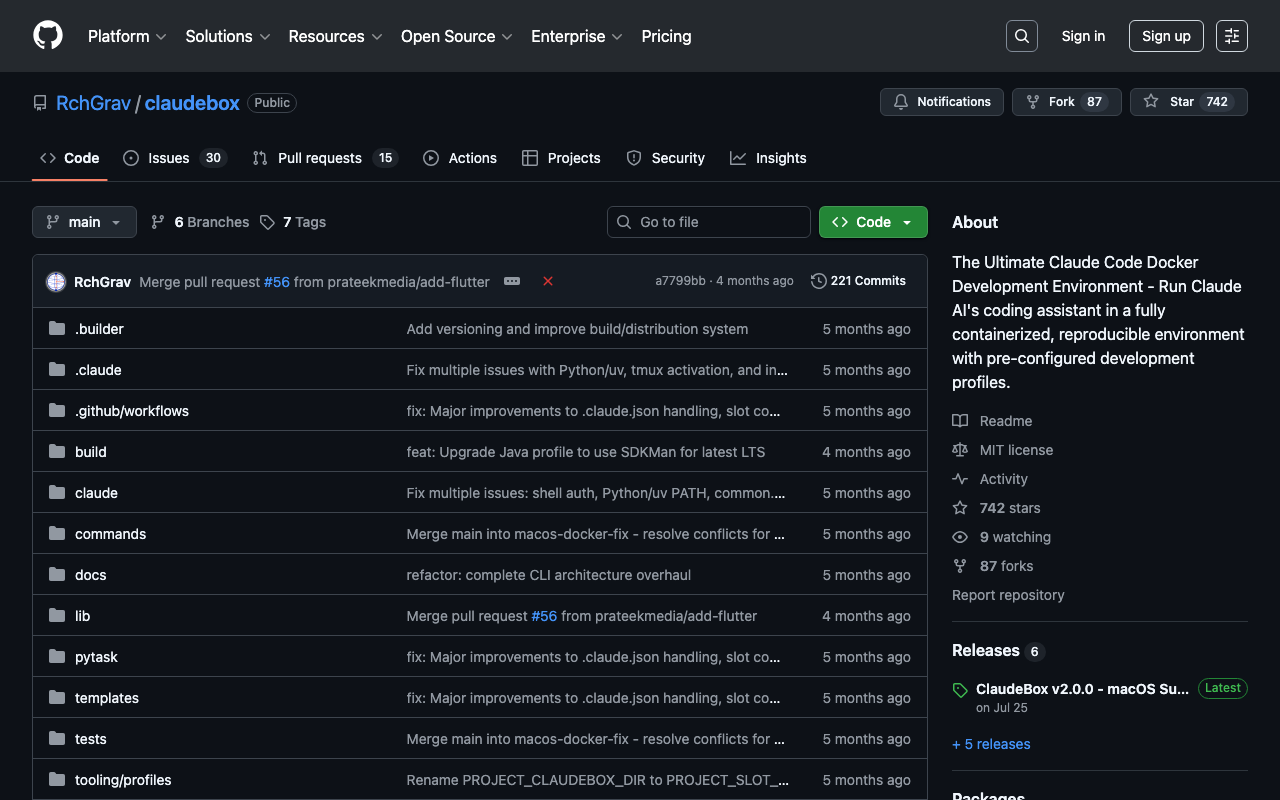Open appearance settings icon in header
Image resolution: width=1280 pixels, height=800 pixels.
(1232, 36)
